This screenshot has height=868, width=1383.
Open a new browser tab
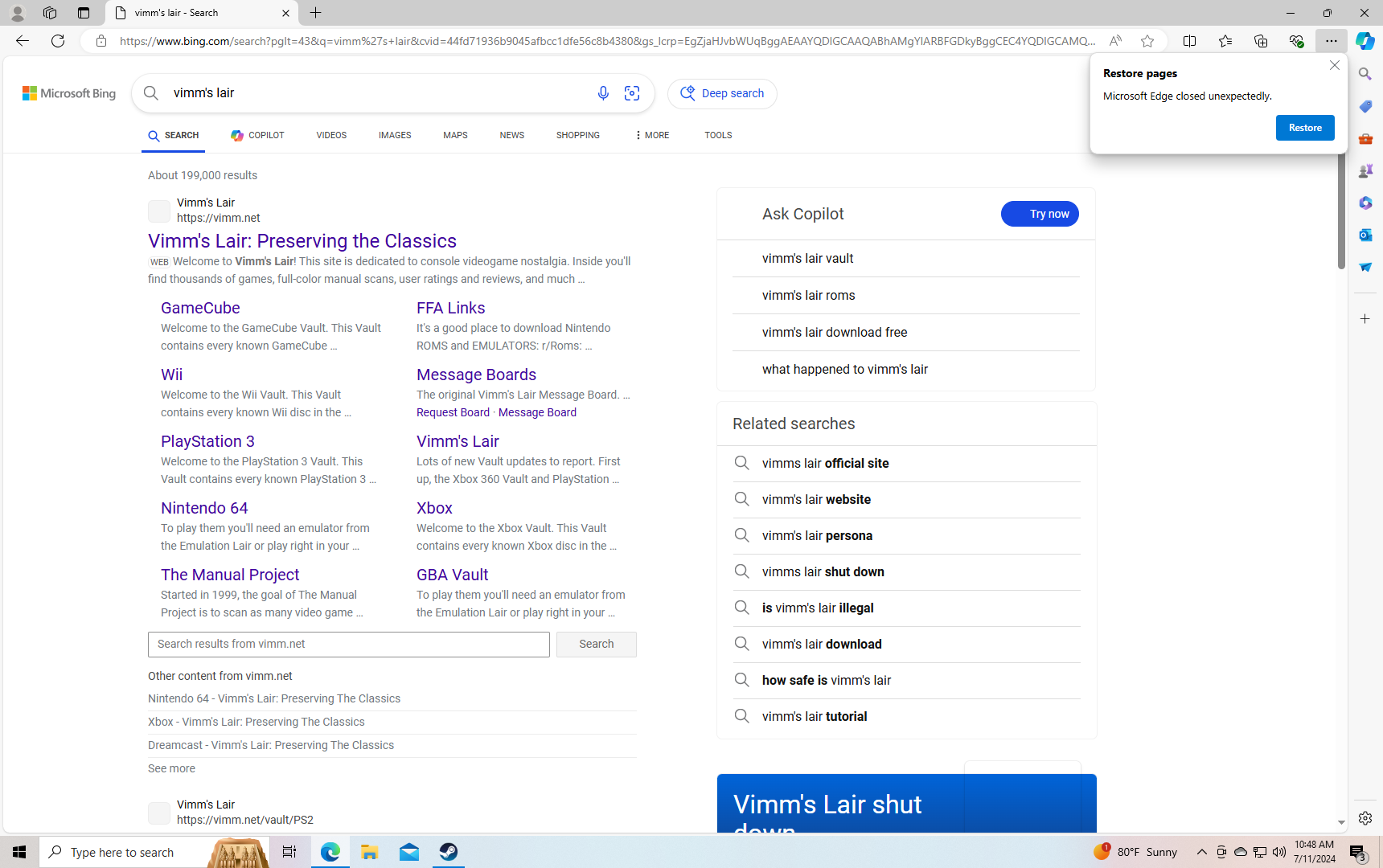[x=316, y=13]
